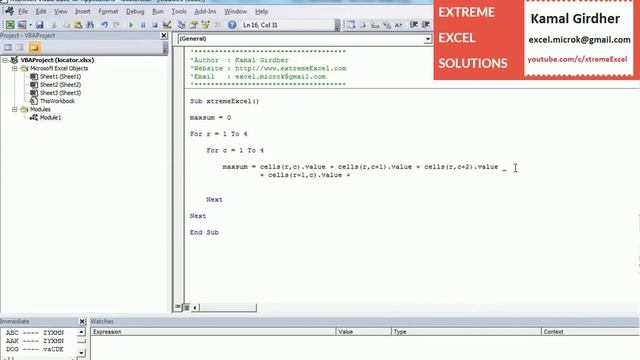Toggle Folders in the Project panel

click(x=34, y=48)
